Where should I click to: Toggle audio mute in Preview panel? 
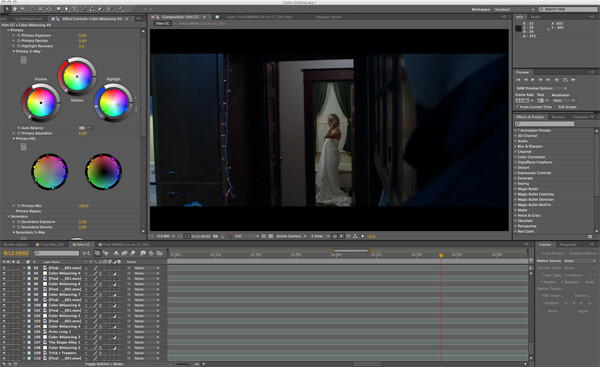(557, 80)
